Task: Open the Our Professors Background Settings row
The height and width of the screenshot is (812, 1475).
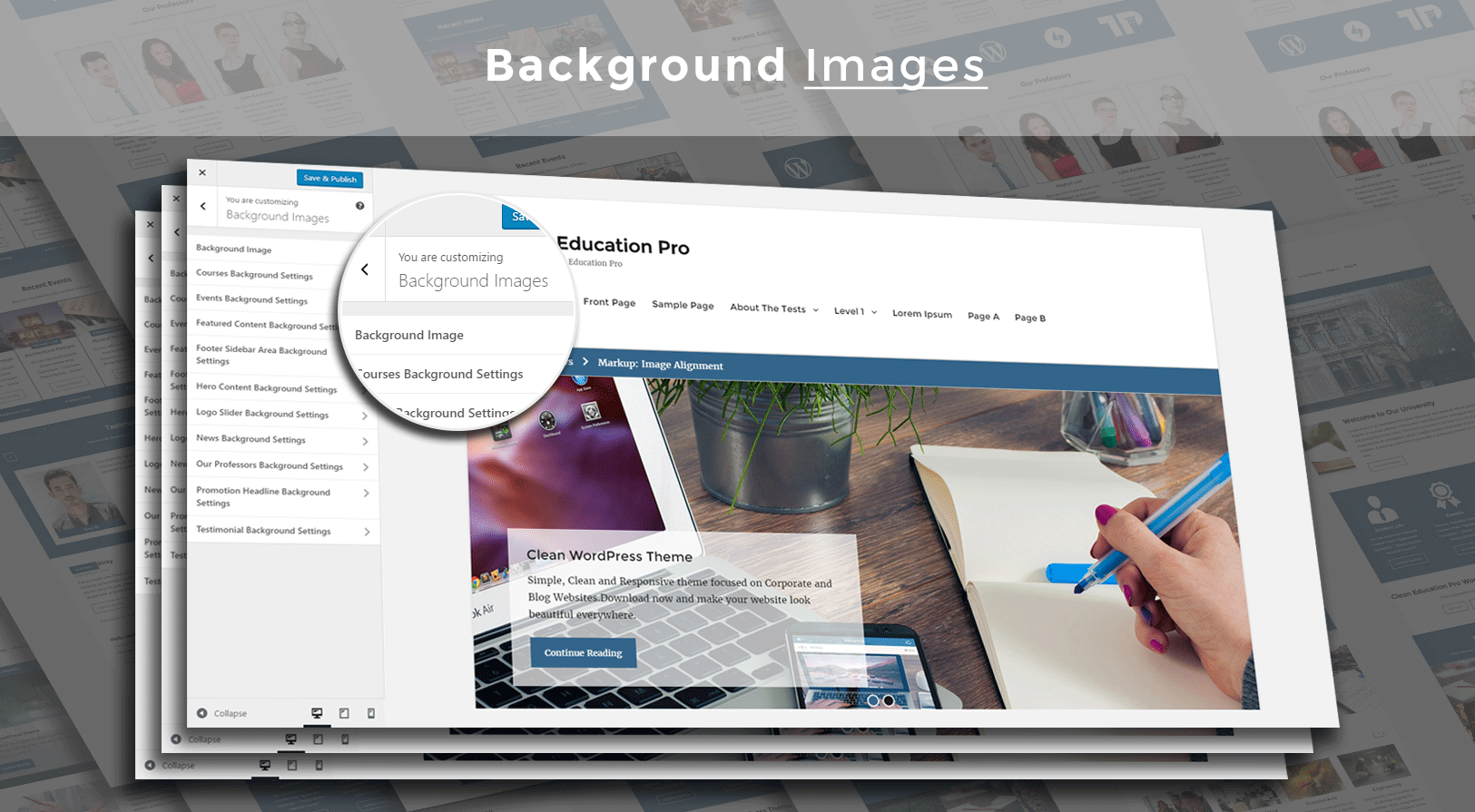Action: (282, 465)
